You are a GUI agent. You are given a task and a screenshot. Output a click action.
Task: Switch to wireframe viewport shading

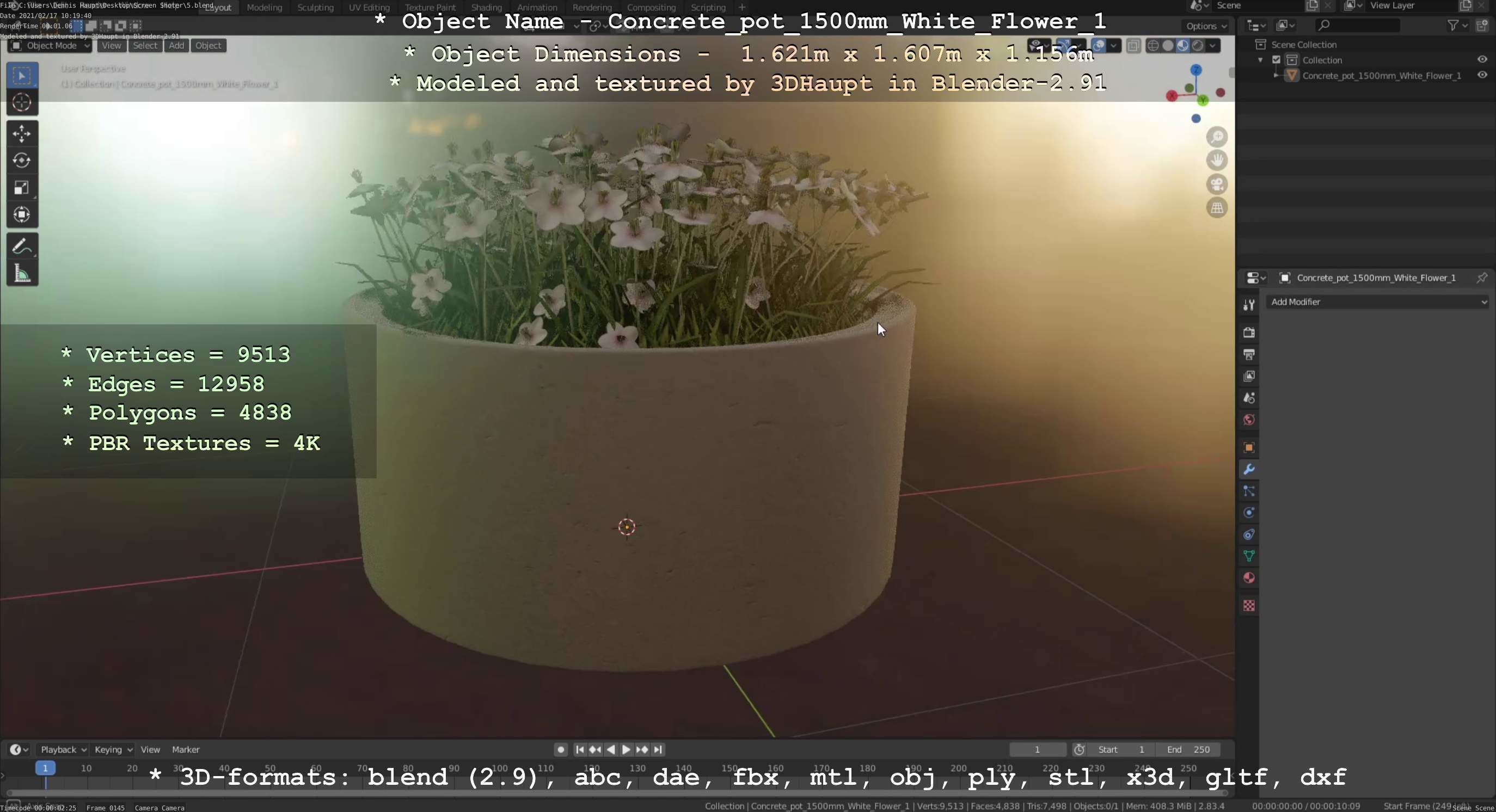click(1154, 46)
